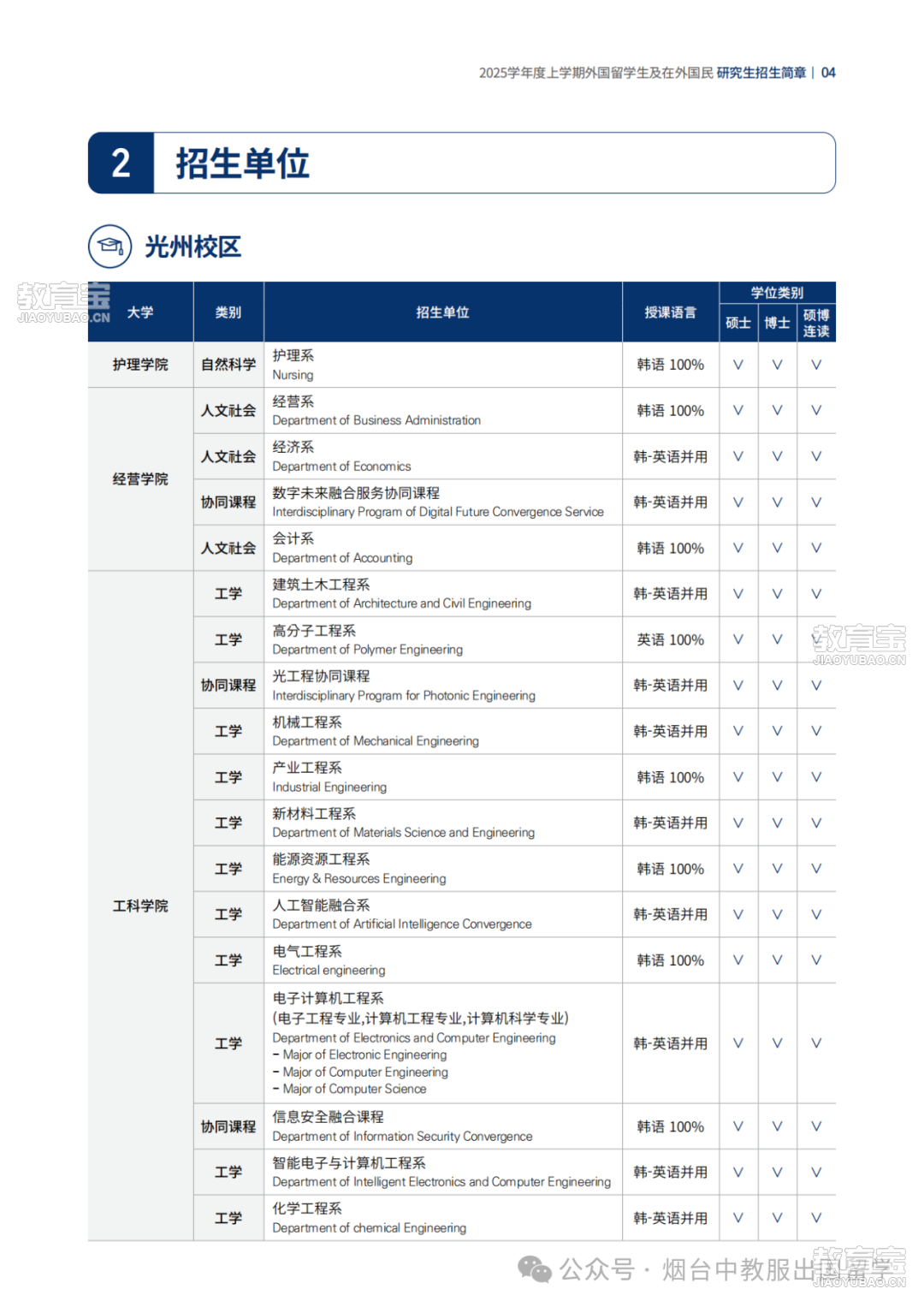Select the 光州校区 campus heading
The height and width of the screenshot is (1307, 924).
coord(193,247)
